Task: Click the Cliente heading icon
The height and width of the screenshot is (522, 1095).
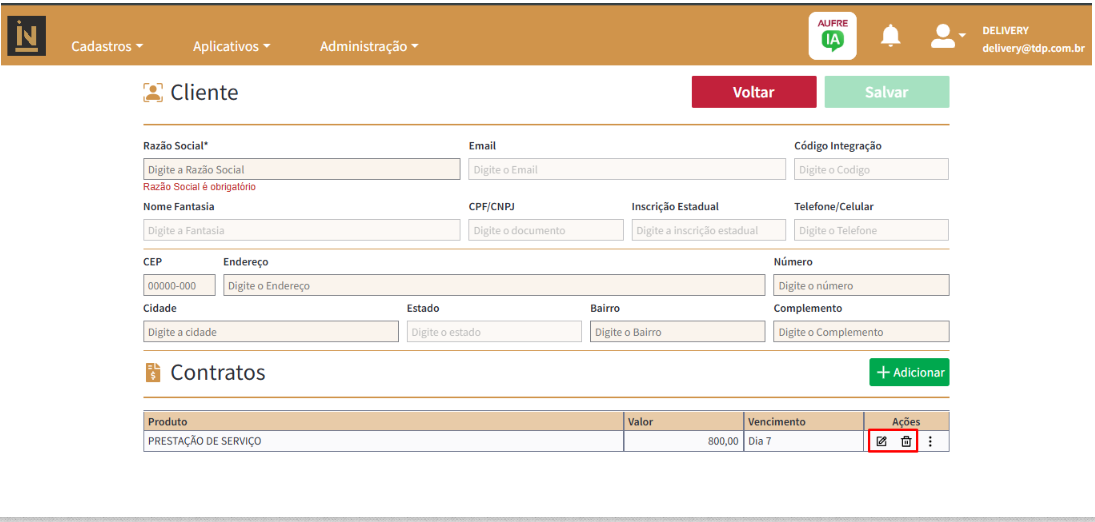Action: tap(153, 93)
